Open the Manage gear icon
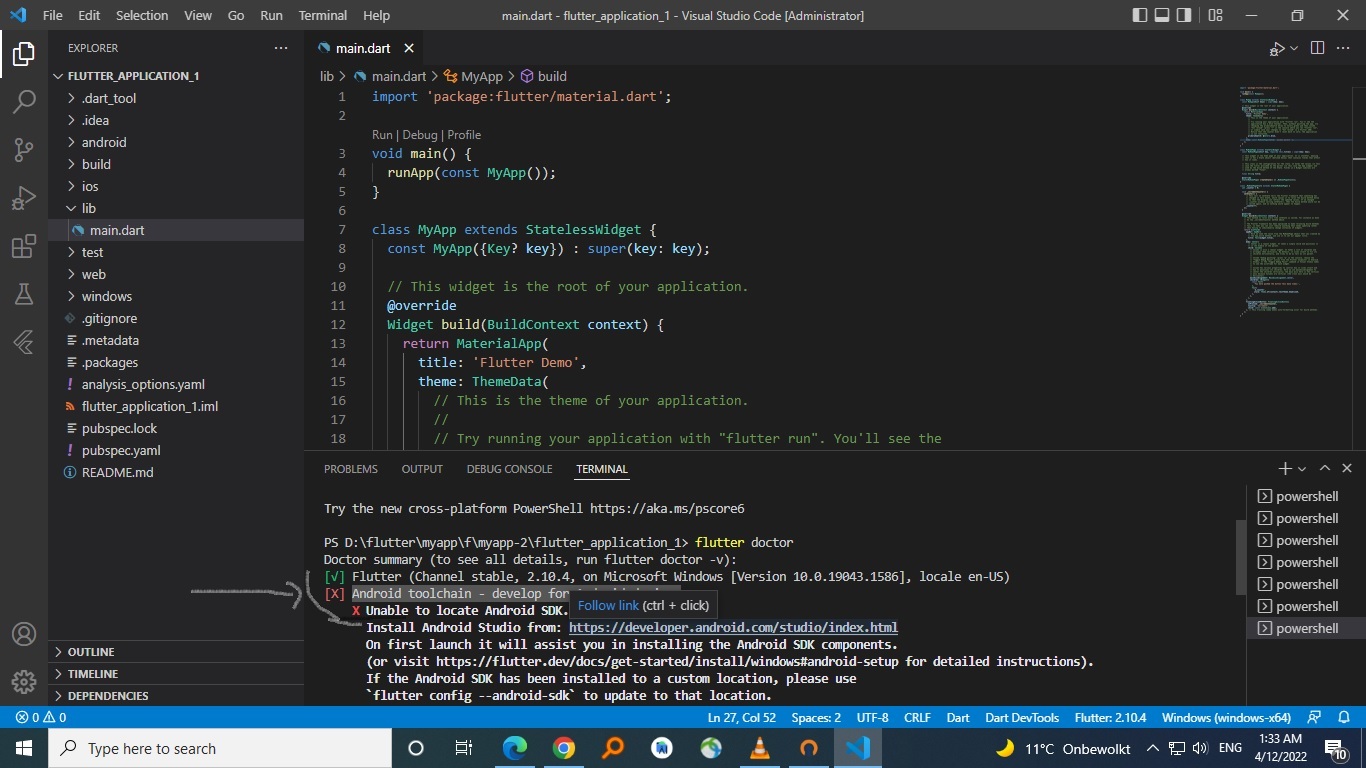 pos(24,682)
